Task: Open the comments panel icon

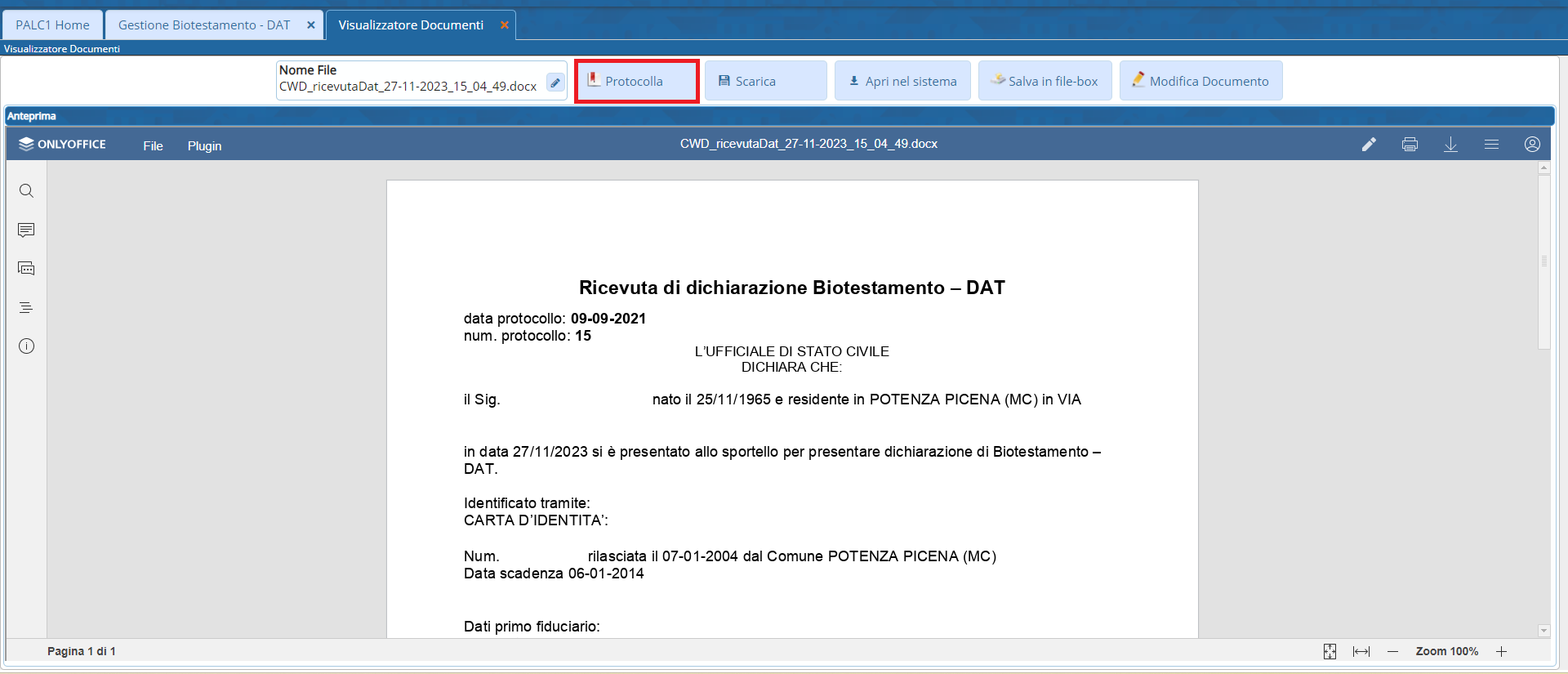Action: pyautogui.click(x=26, y=230)
